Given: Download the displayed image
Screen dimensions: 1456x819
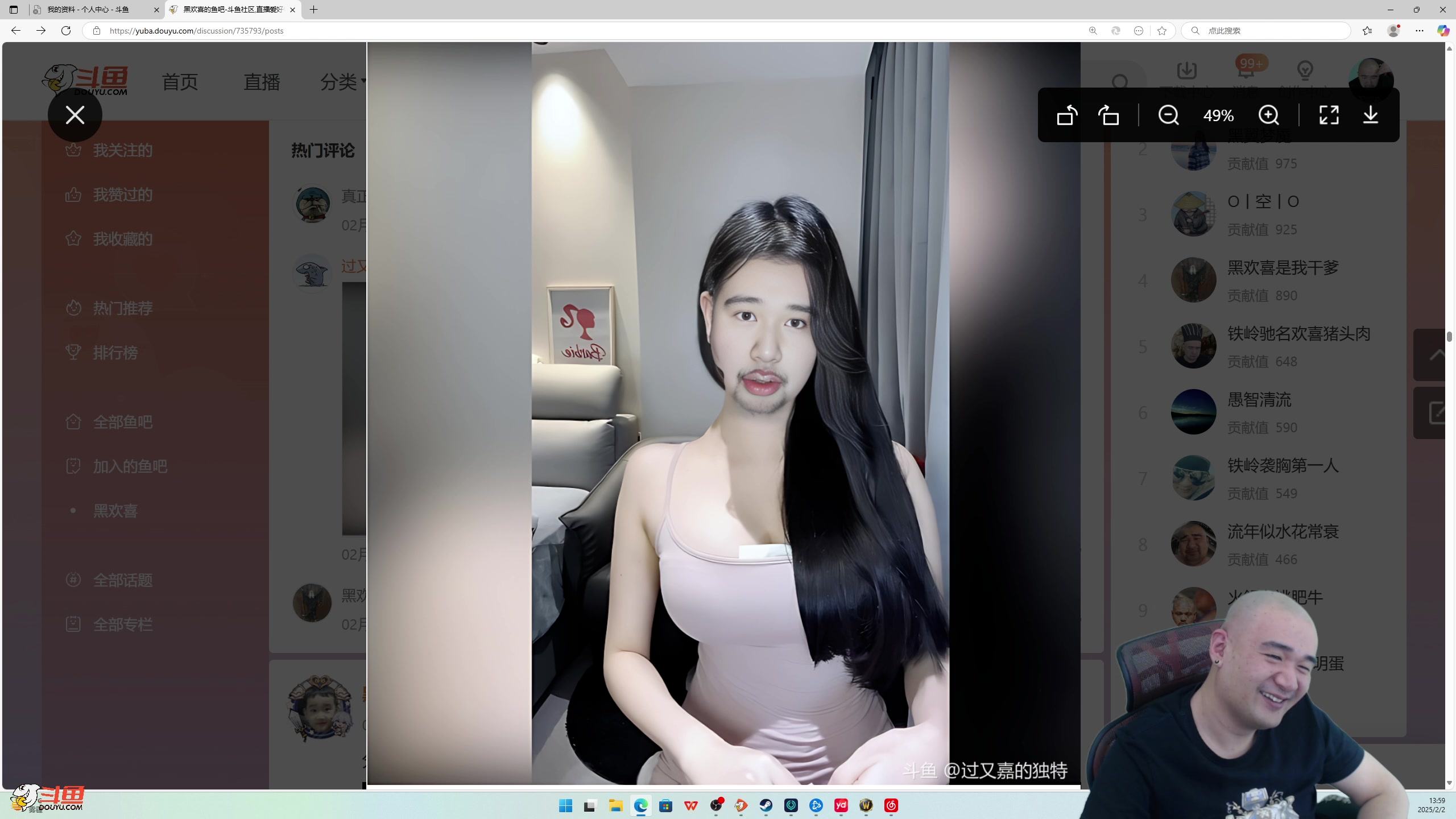Looking at the screenshot, I should [1371, 115].
